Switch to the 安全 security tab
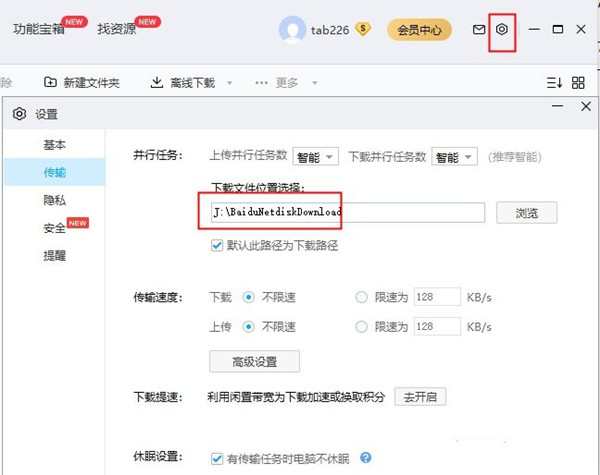Screen dimensions: 600x475 55,228
